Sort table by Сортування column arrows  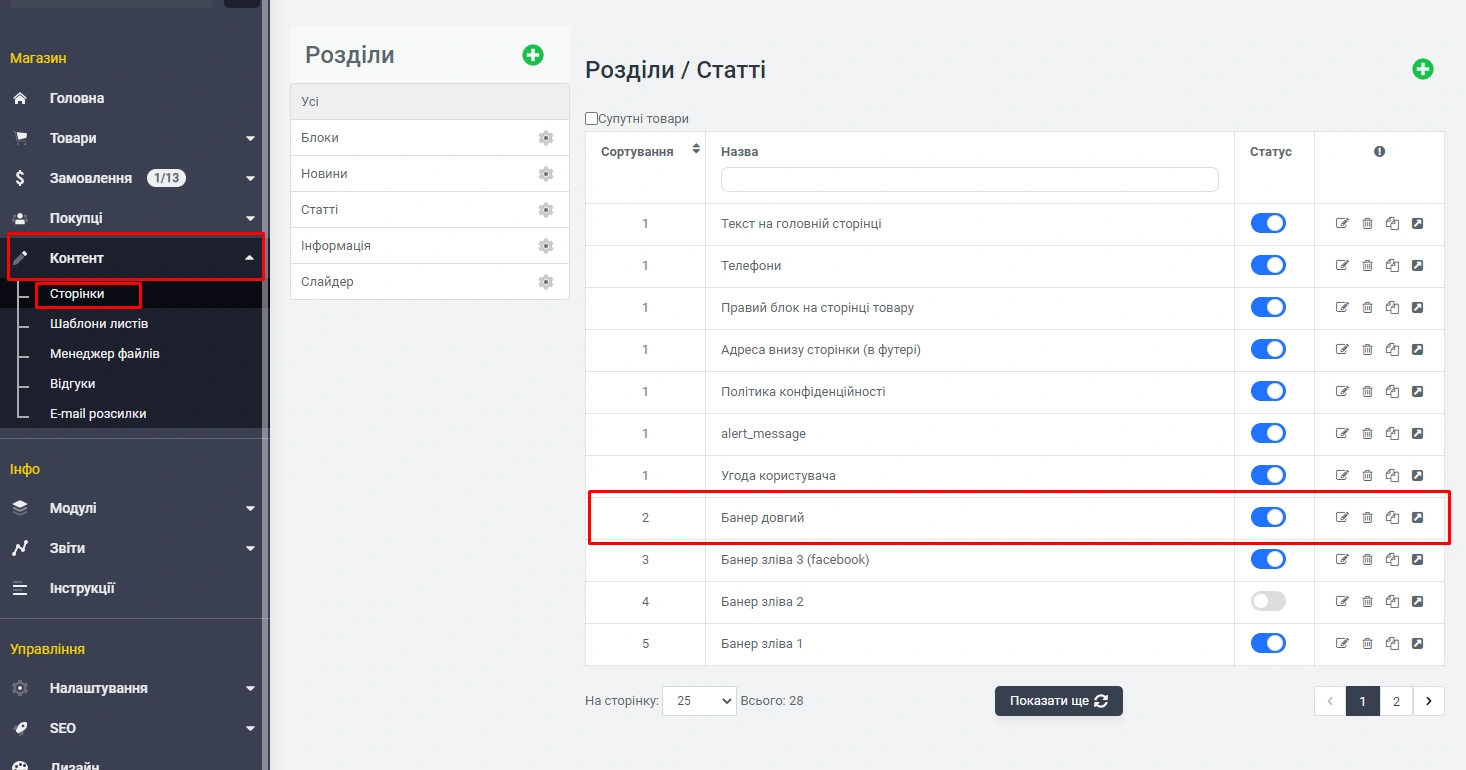pos(696,150)
